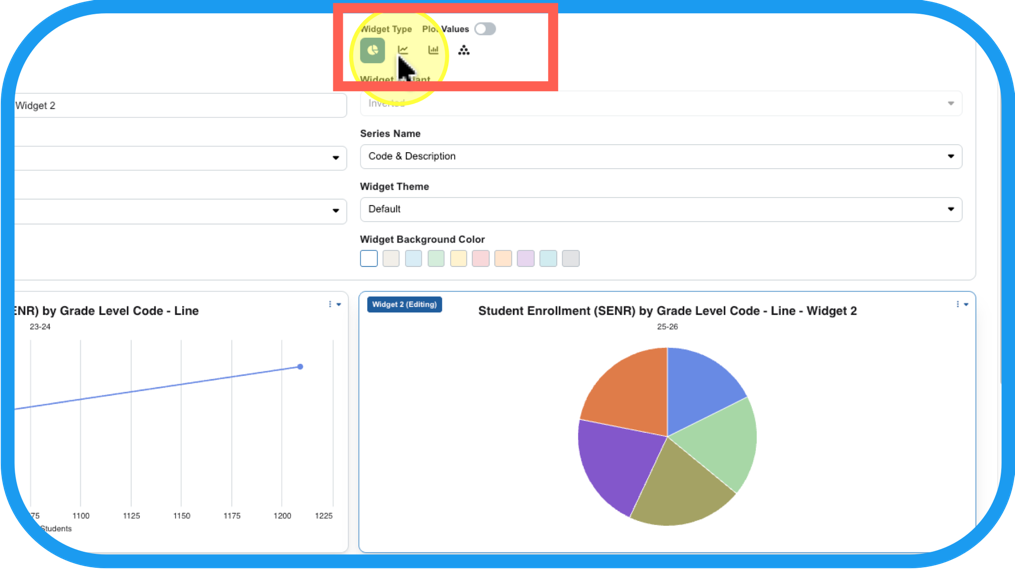Image resolution: width=1015 pixels, height=569 pixels.
Task: Switch widget type to line chart
Action: [403, 50]
